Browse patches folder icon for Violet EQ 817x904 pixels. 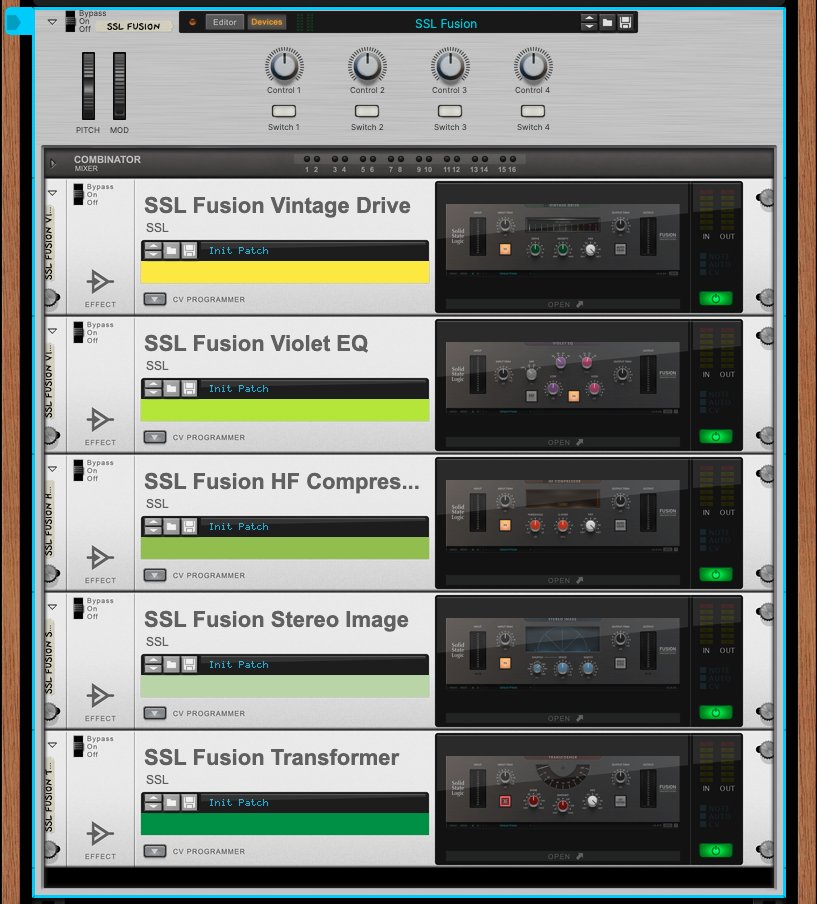[x=171, y=388]
